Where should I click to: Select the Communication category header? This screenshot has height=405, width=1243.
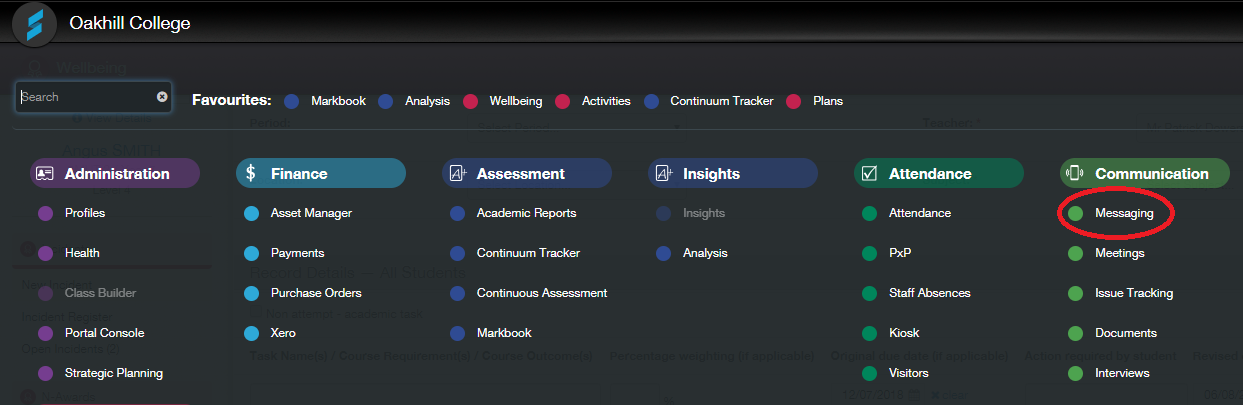tap(1145, 173)
